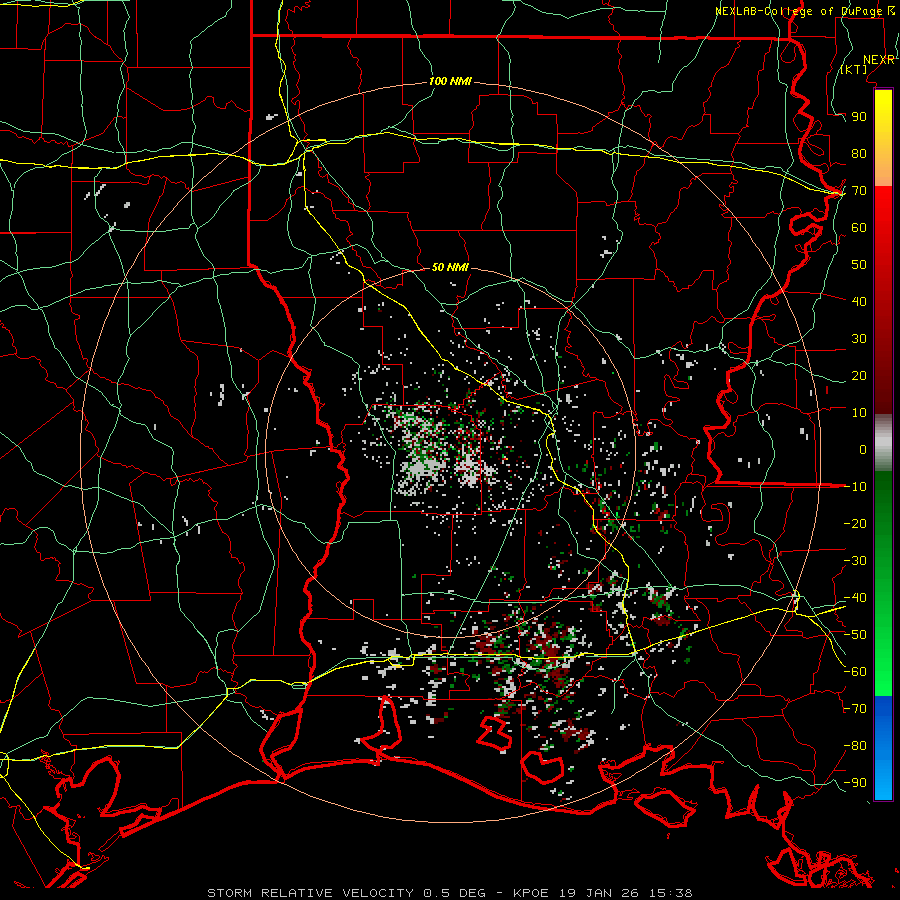Select the 70 value on the velocity scale

(859, 191)
